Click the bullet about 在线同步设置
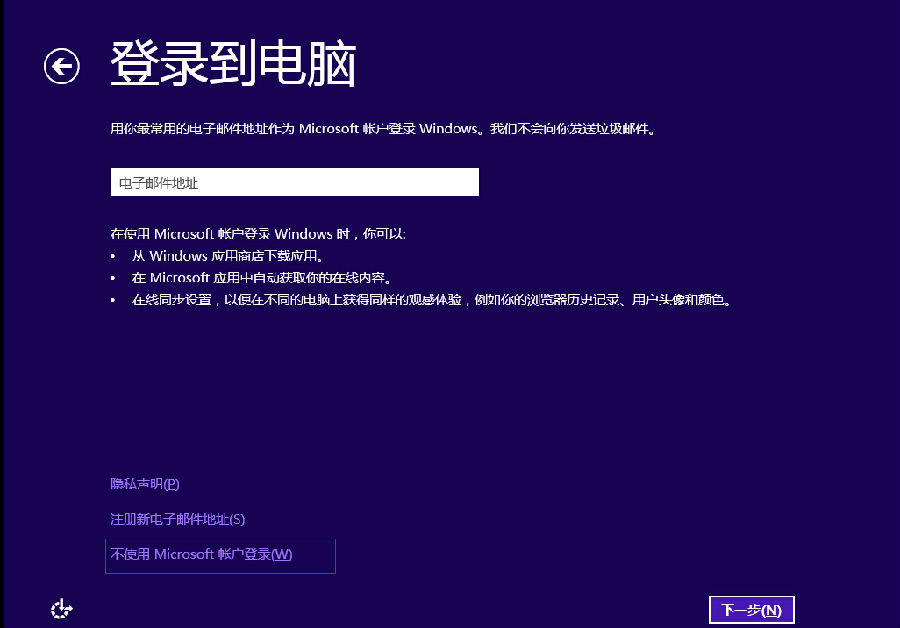The image size is (900, 628). (431, 300)
